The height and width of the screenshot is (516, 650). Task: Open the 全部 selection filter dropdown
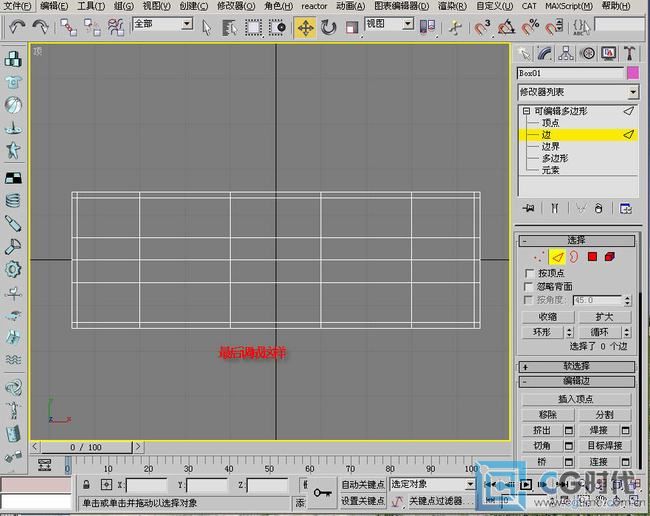pyautogui.click(x=187, y=24)
